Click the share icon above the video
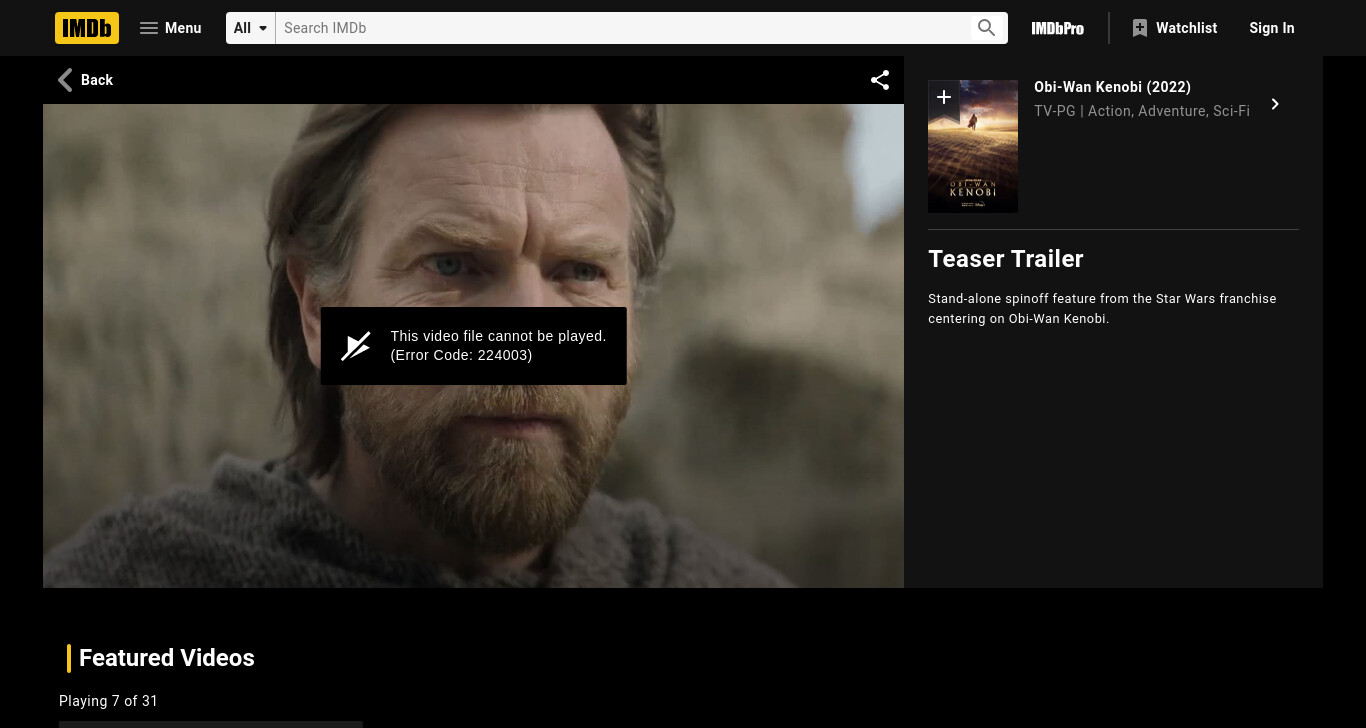Viewport: 1366px width, 728px height. (880, 80)
